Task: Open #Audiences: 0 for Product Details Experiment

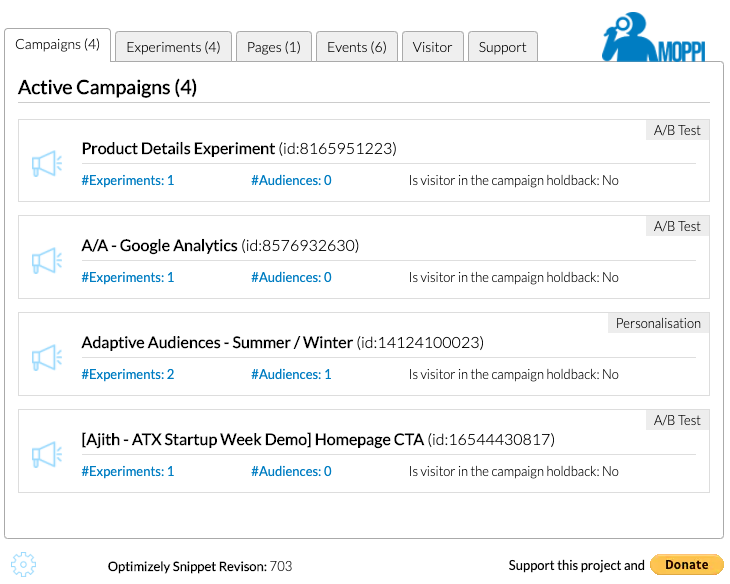Action: 291,180
